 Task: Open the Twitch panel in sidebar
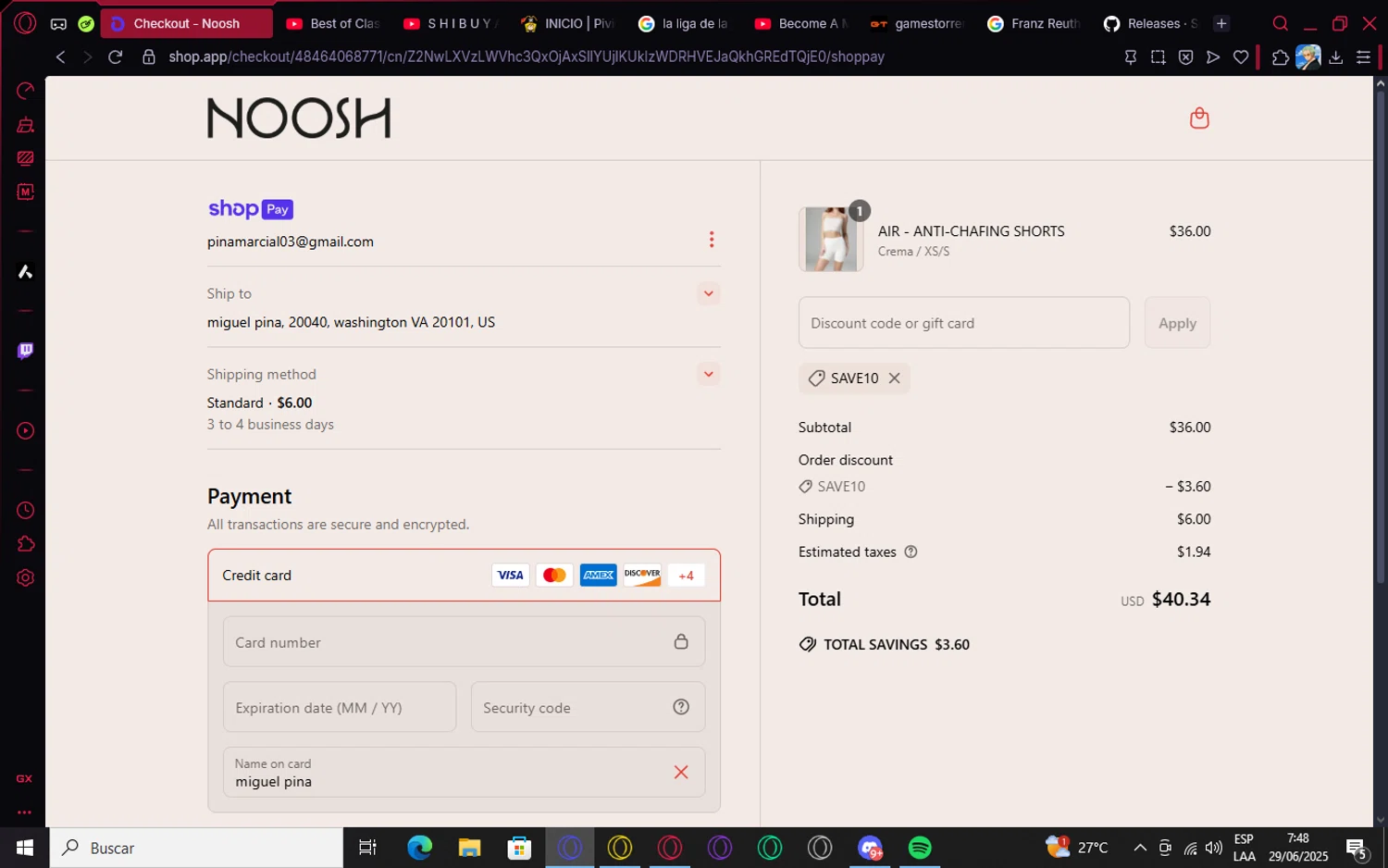(26, 351)
